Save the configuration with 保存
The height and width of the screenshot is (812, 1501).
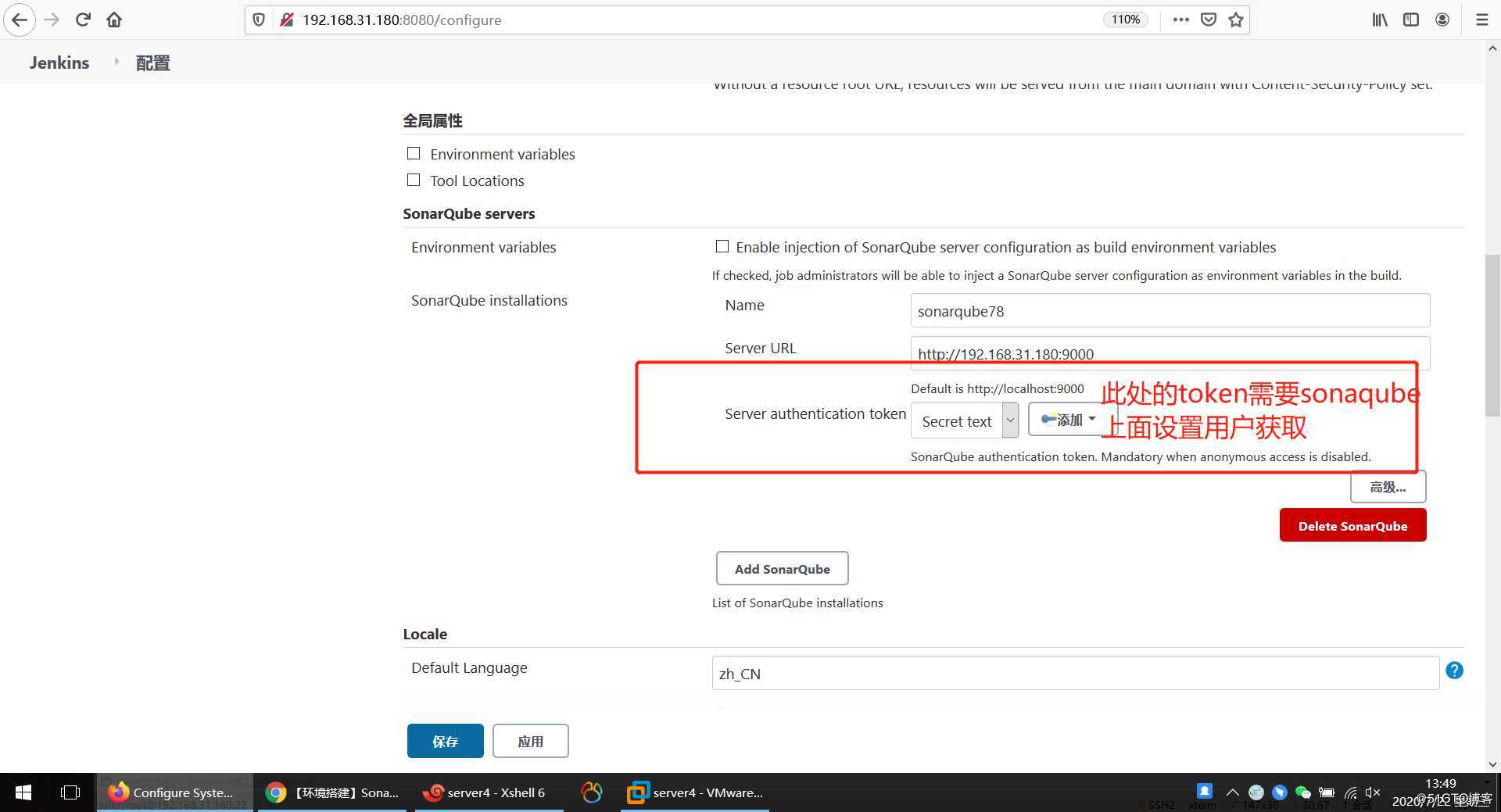[445, 741]
